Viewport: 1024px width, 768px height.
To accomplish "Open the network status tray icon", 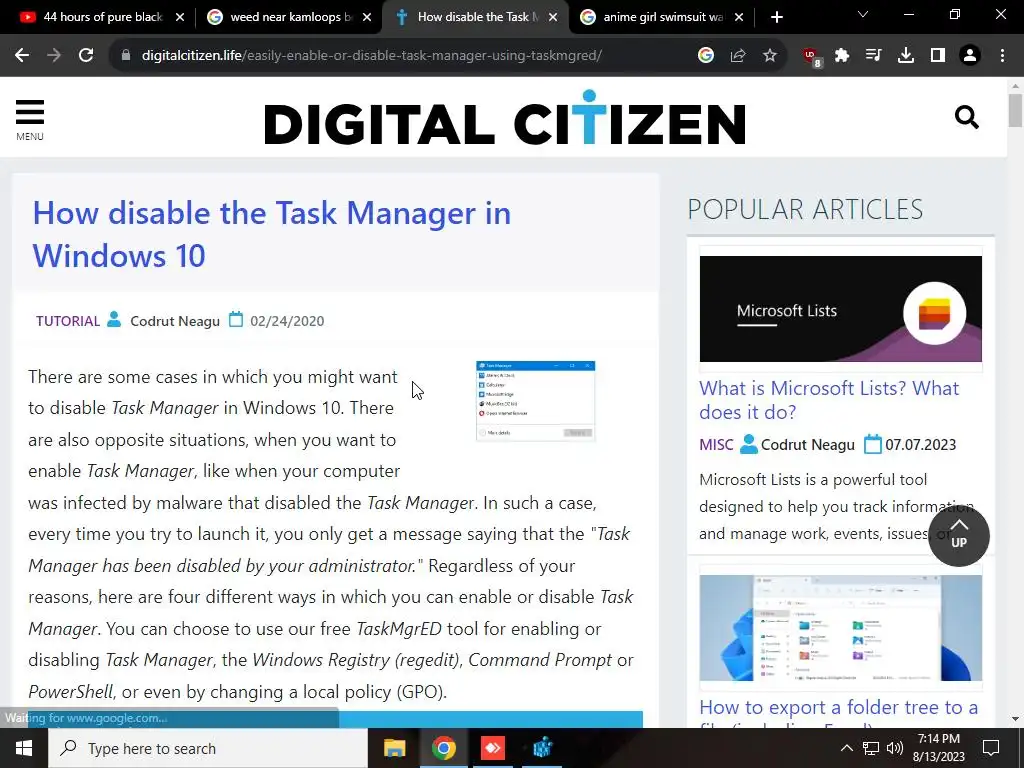I will click(x=871, y=748).
